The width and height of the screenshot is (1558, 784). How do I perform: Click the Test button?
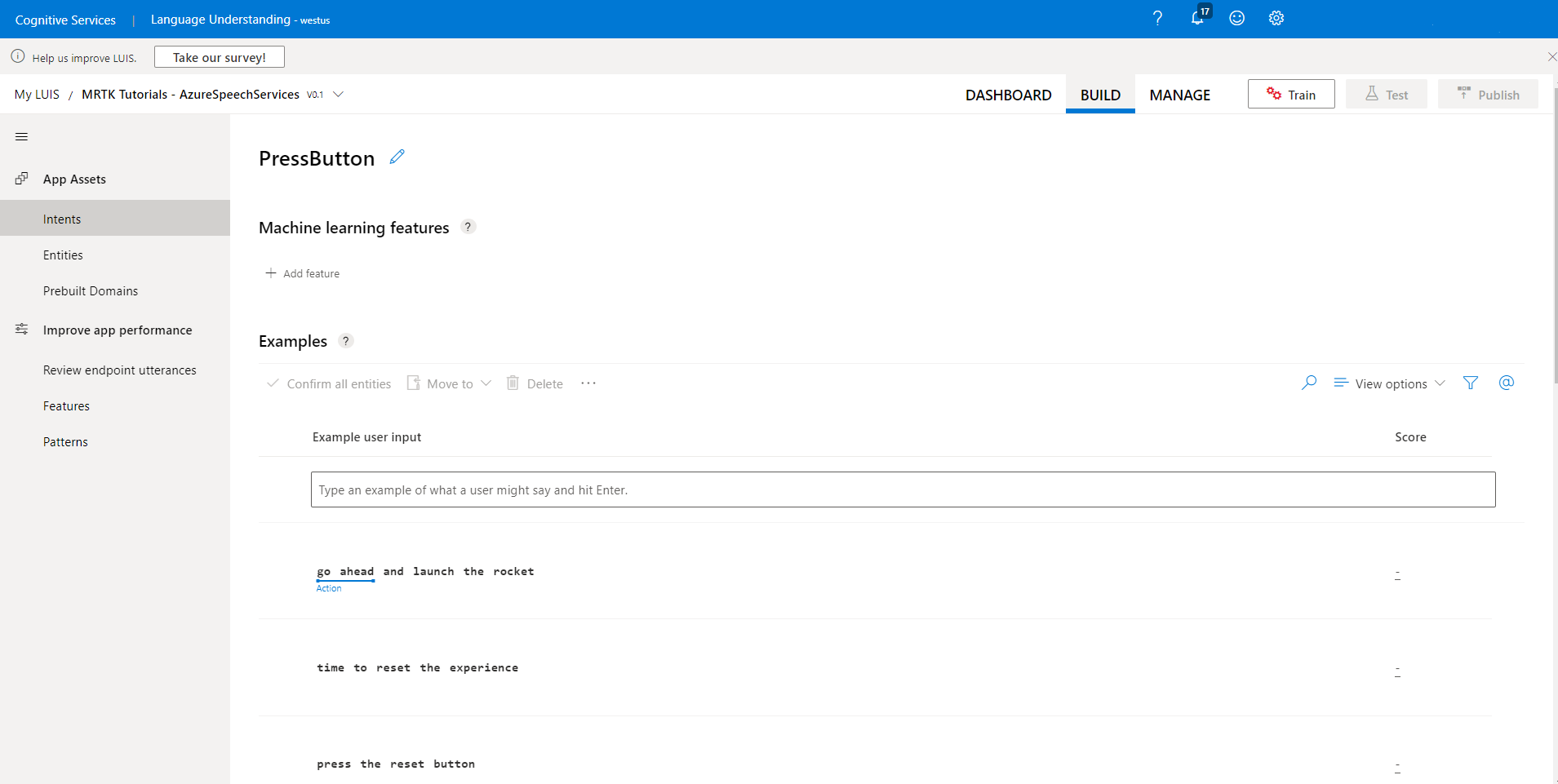1387,94
